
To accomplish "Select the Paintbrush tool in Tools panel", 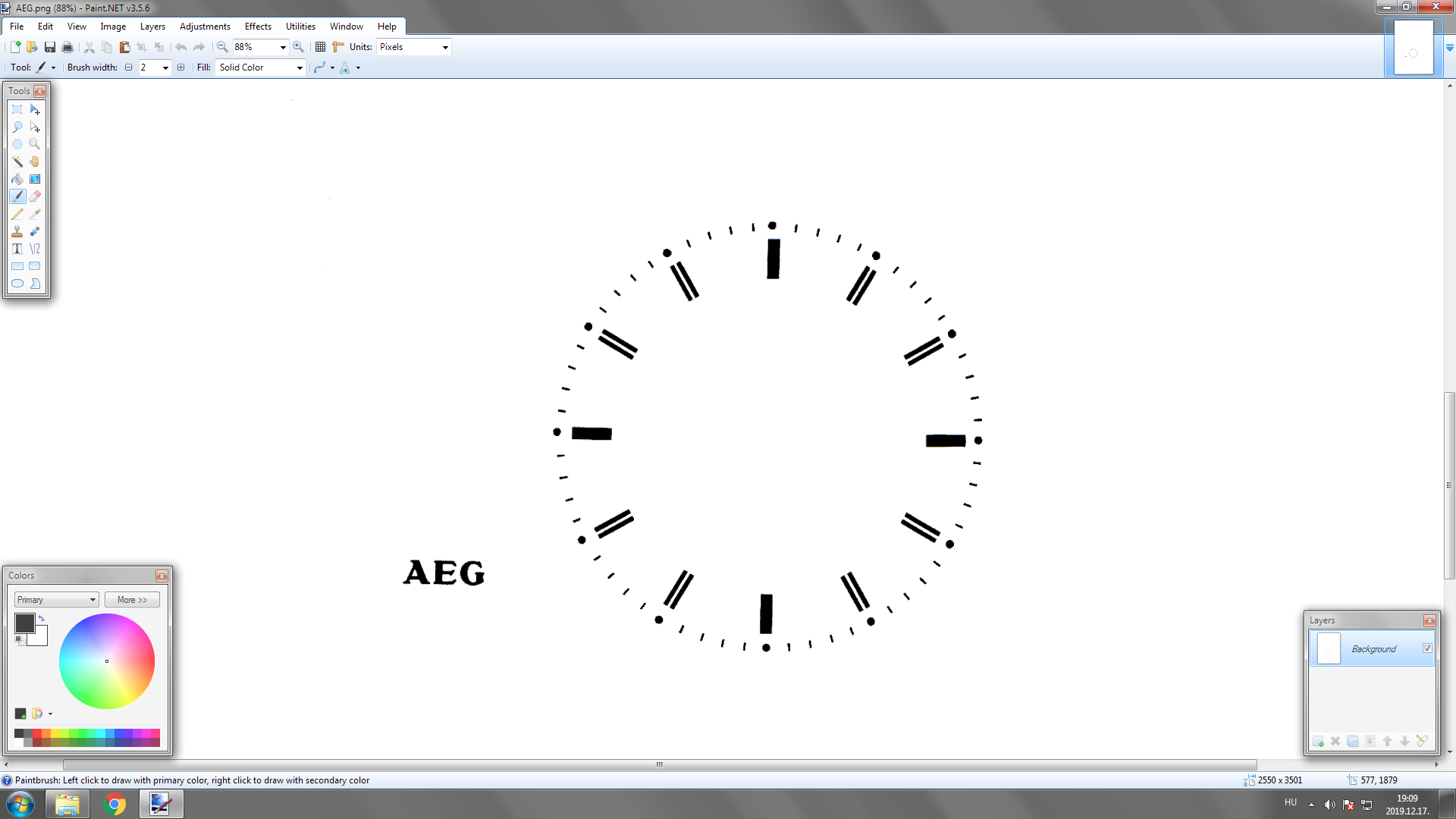I will tap(17, 196).
